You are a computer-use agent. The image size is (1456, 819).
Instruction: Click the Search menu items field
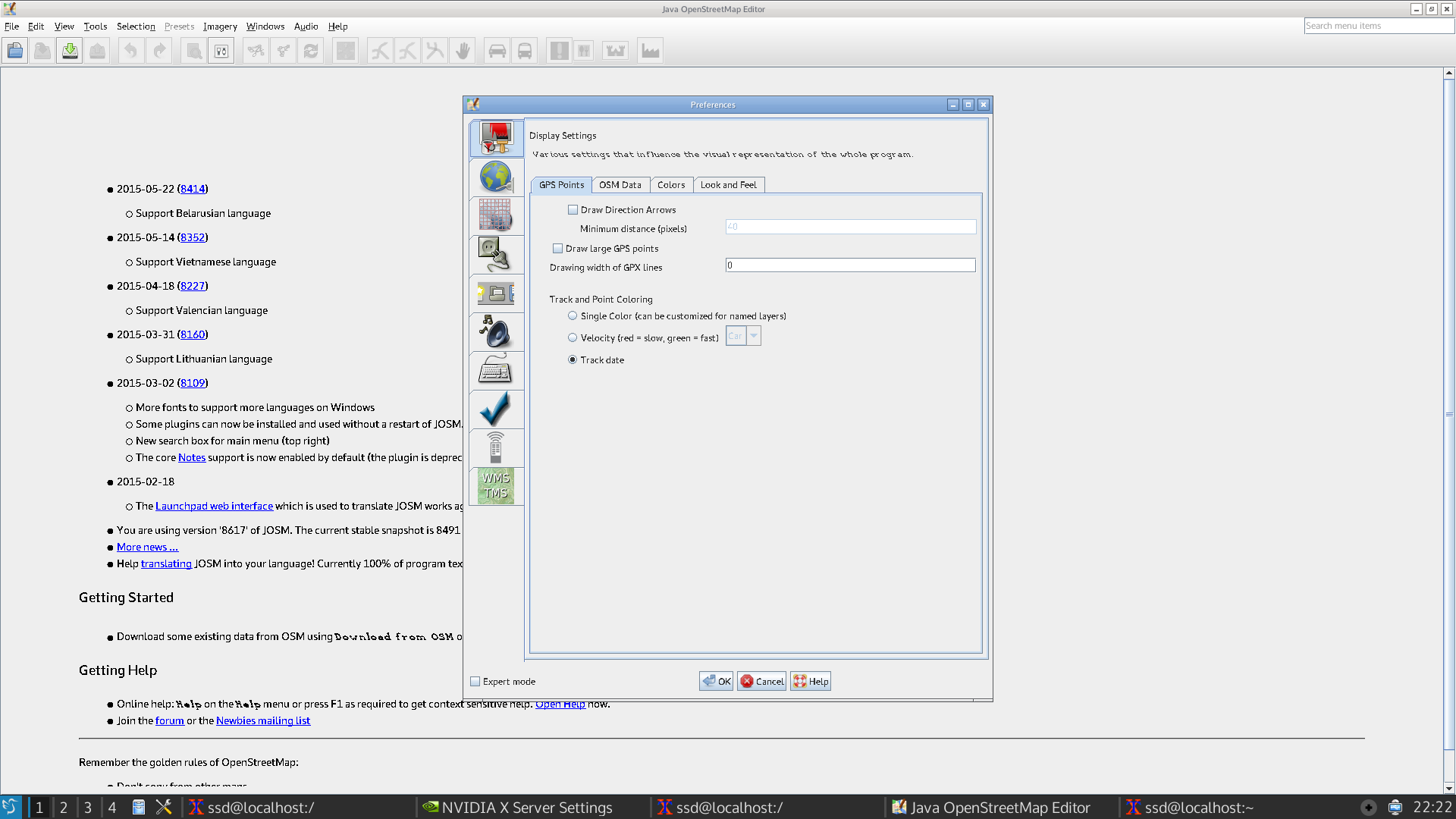point(1379,26)
